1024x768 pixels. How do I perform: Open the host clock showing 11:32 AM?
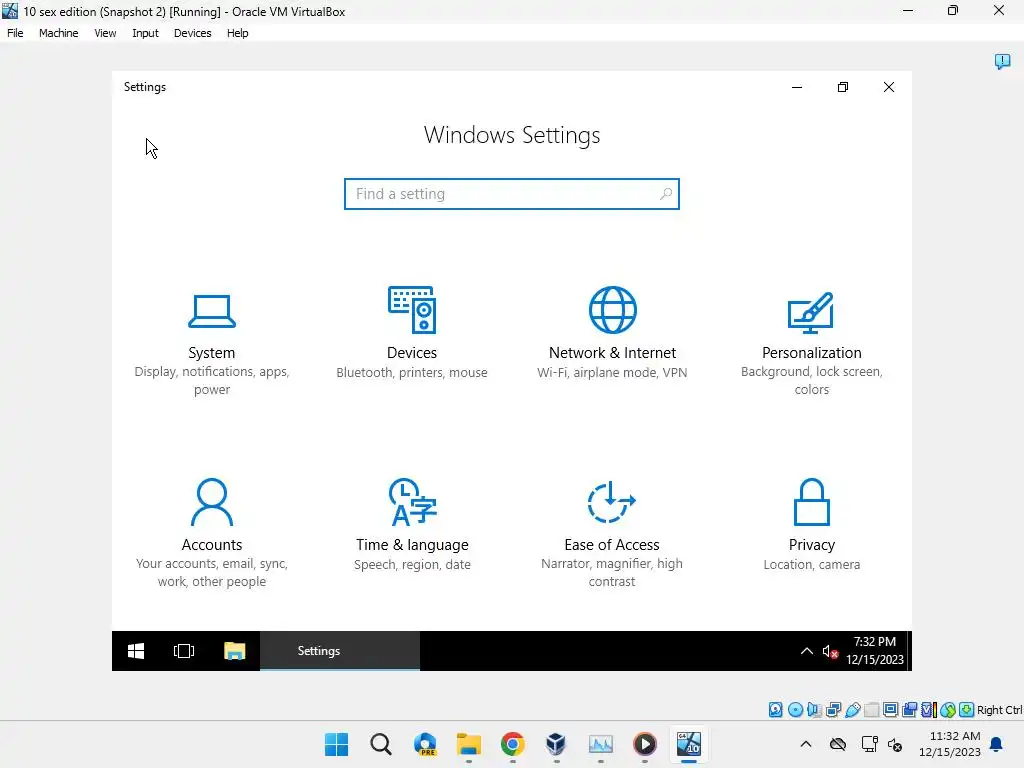tap(950, 744)
